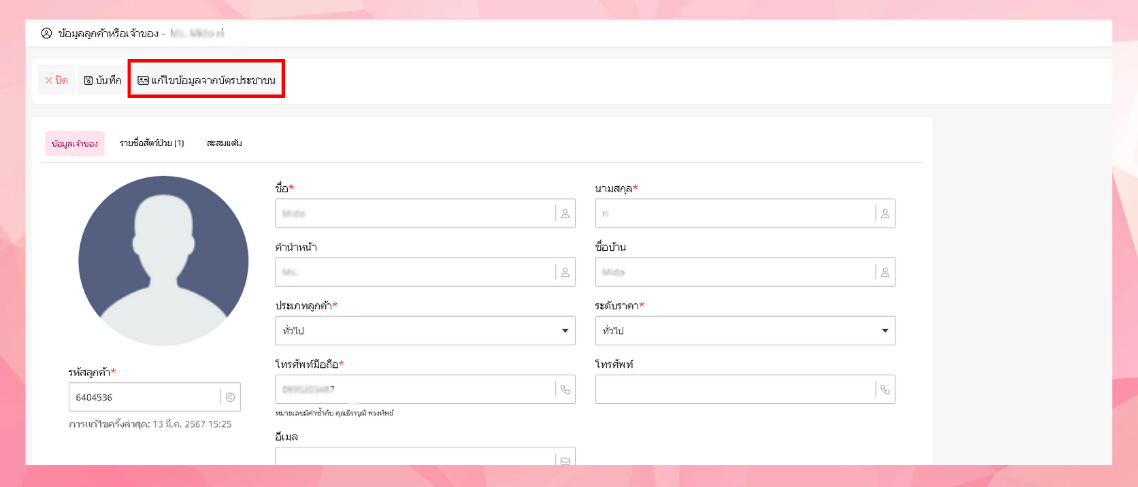This screenshot has height=487, width=1138.
Task: Expand the ระดับราคา dropdown
Action: (x=745, y=330)
